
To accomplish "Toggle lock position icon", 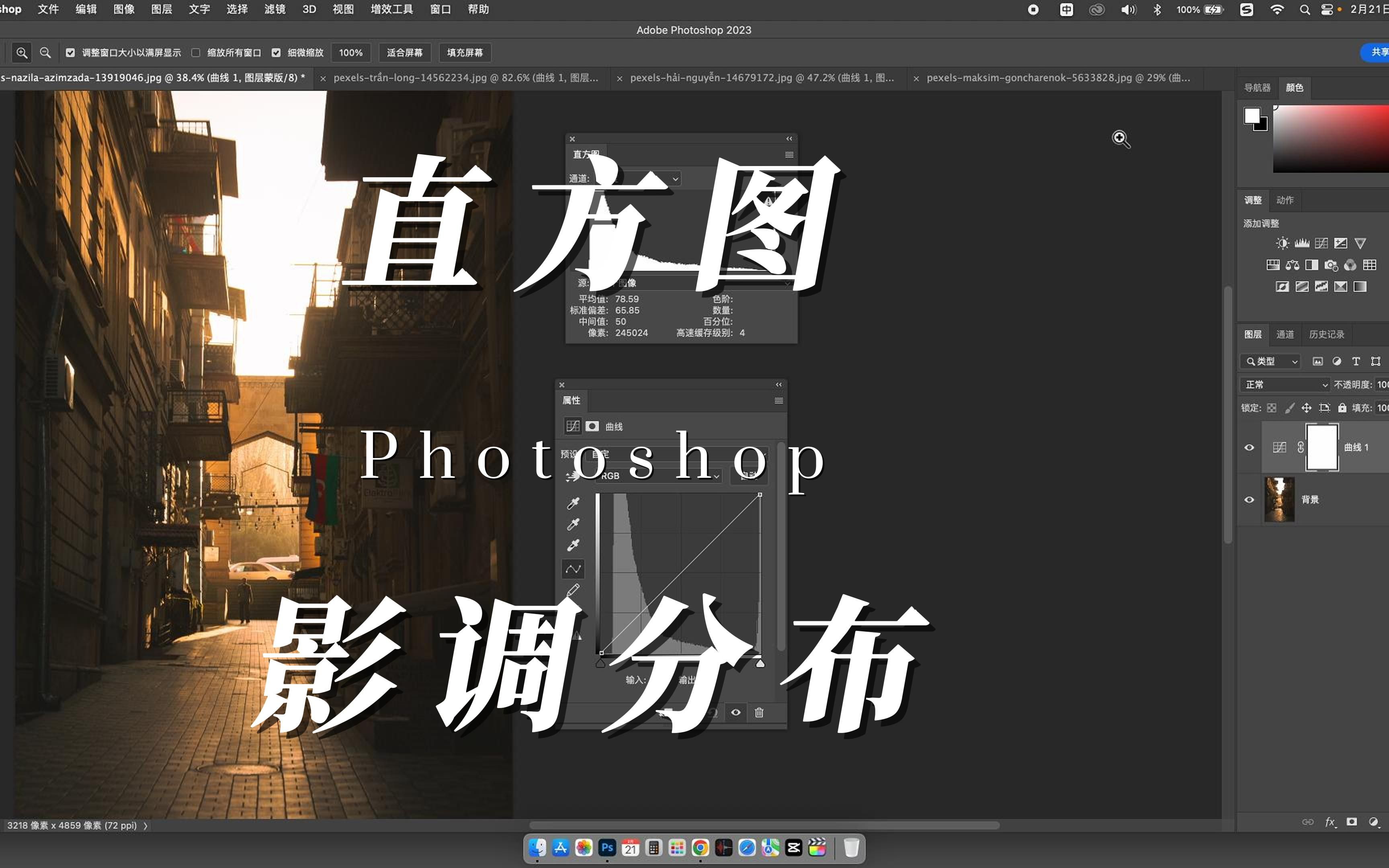I will tap(1306, 407).
